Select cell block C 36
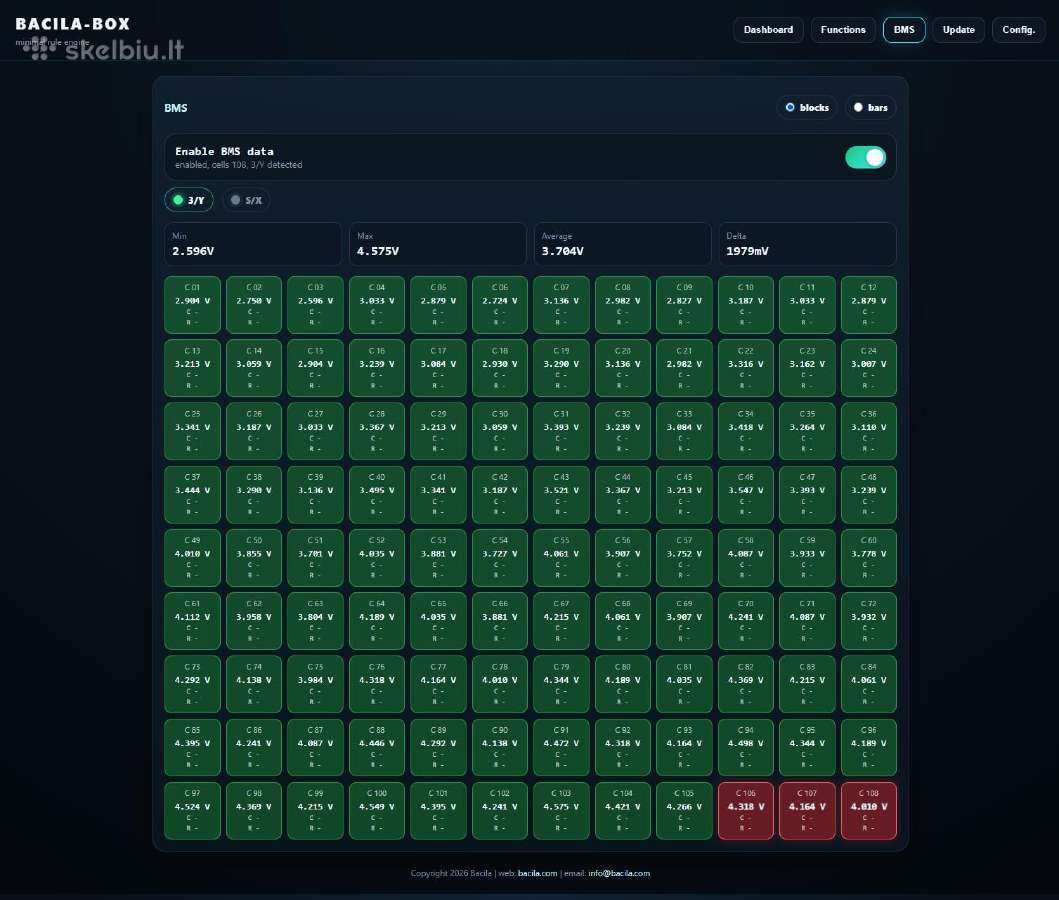 (869, 431)
